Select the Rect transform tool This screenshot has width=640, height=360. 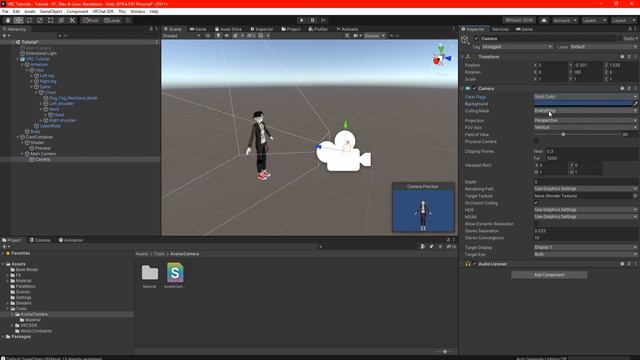(x=50, y=20)
